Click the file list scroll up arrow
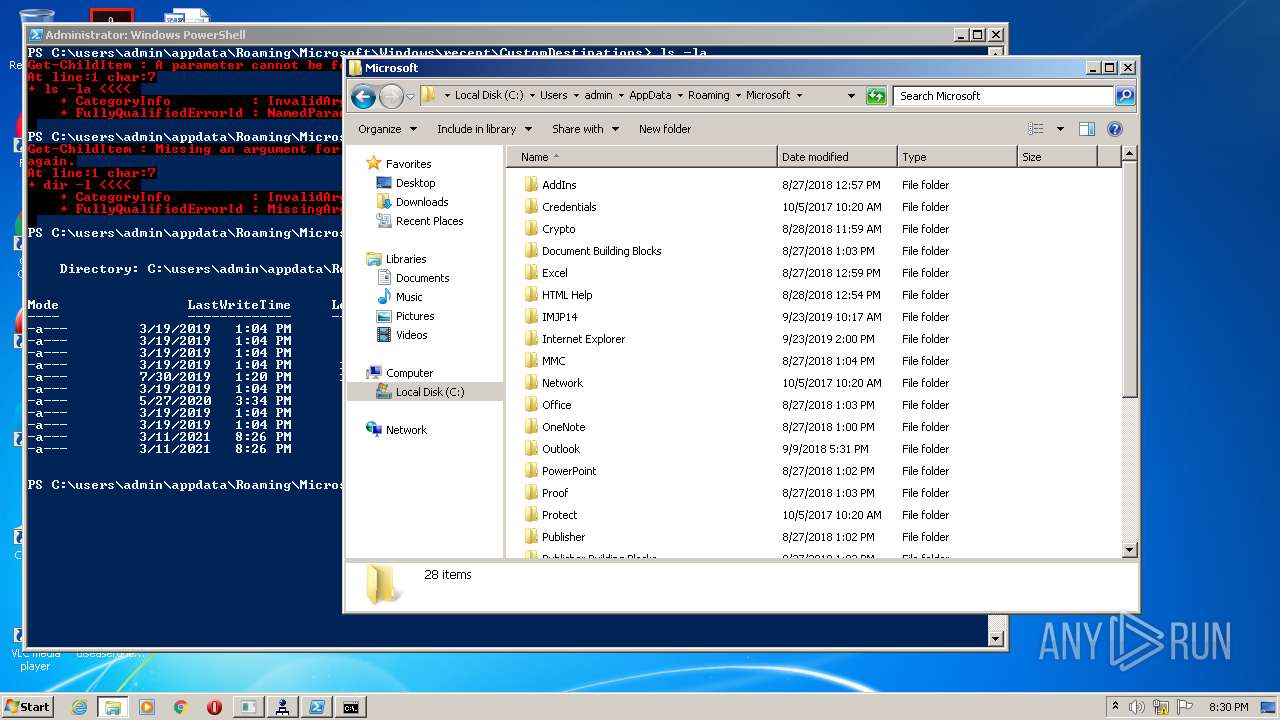Viewport: 1280px width, 720px height. (1130, 154)
